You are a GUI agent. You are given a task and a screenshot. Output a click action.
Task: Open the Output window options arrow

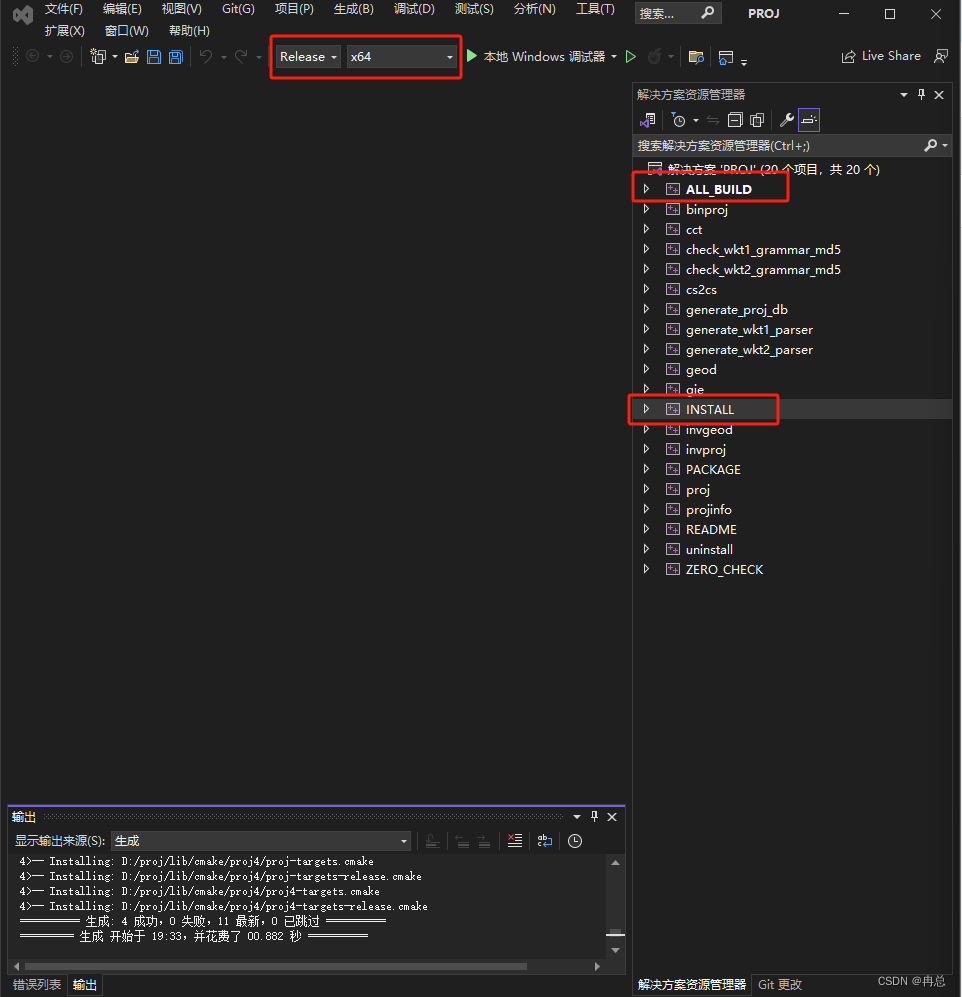(x=577, y=816)
